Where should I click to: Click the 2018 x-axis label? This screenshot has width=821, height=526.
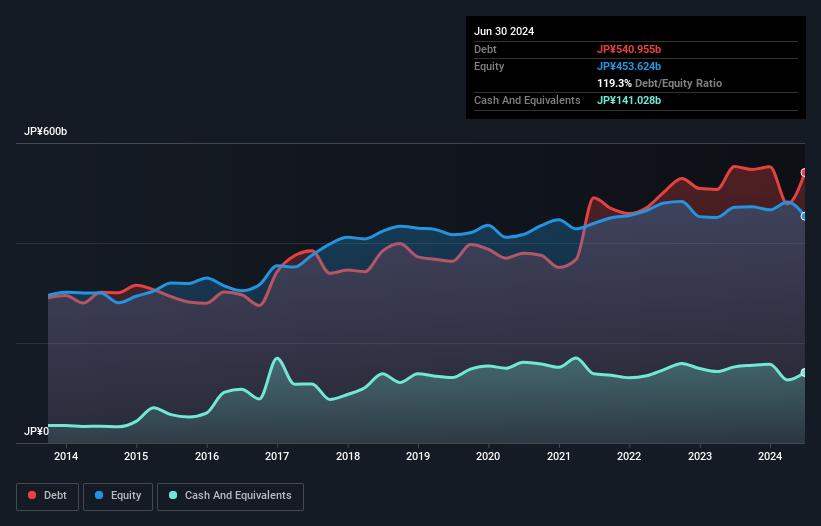348,456
